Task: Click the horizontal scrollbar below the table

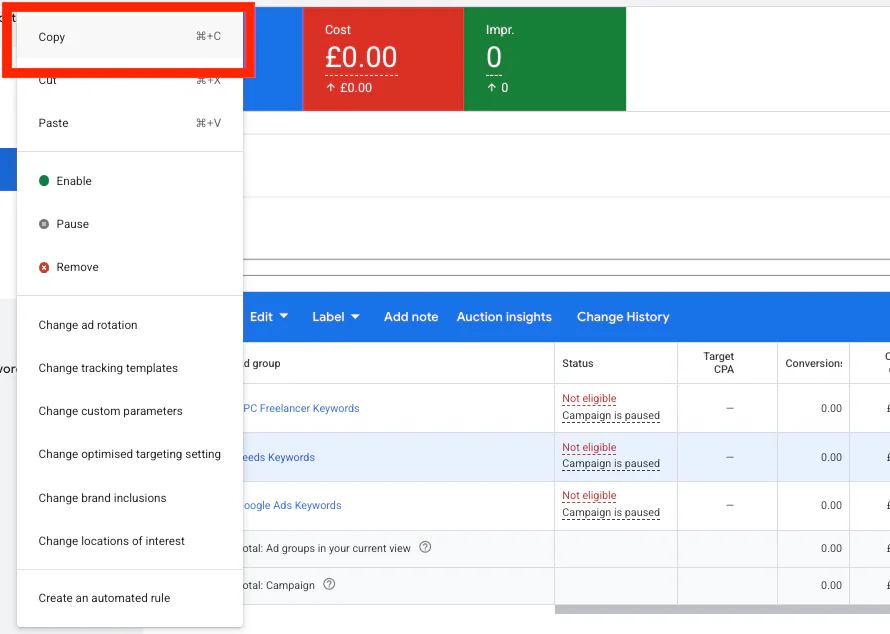Action: (722, 609)
